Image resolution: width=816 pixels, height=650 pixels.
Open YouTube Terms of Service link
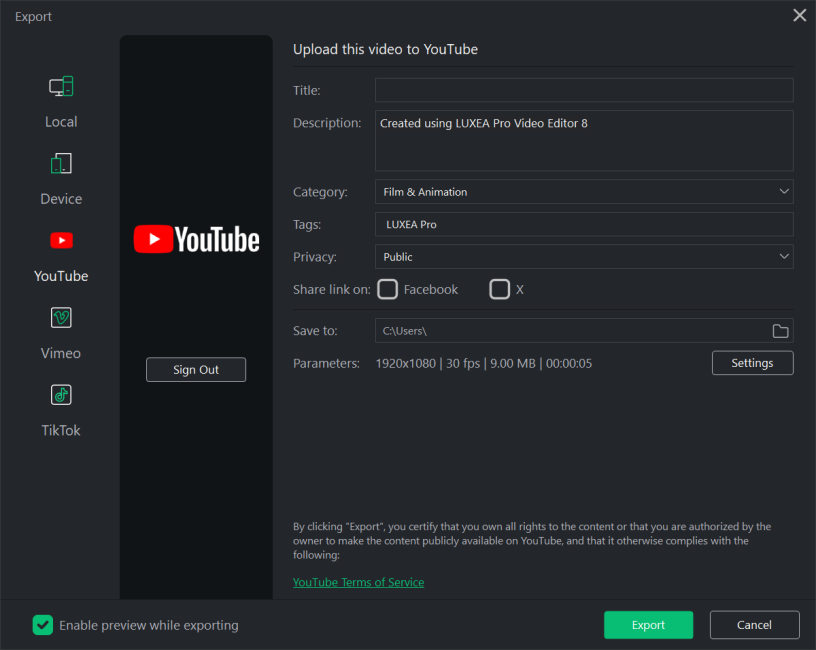click(358, 582)
